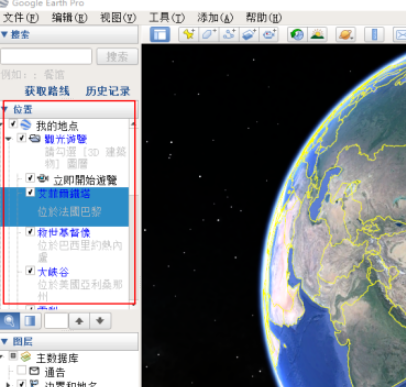This screenshot has width=406, height=387.
Task: Collapse the 图层 panel triangle
Action: point(4,341)
